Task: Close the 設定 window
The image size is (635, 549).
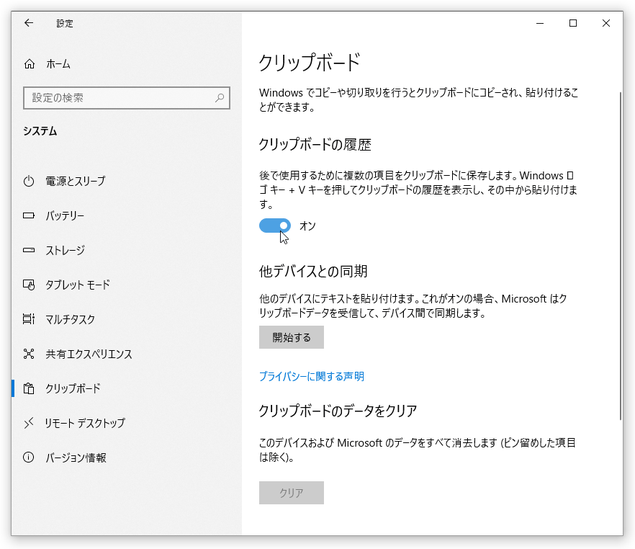Action: click(x=606, y=23)
